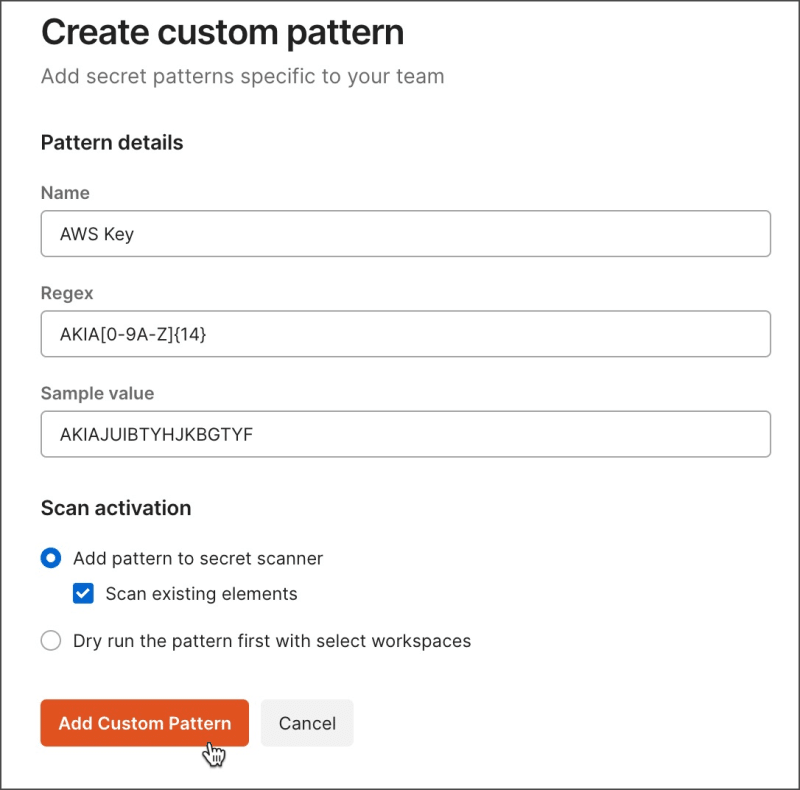Viewport: 800px width, 790px height.
Task: Toggle the "Scan existing elements" checkbox box
Action: pos(83,594)
